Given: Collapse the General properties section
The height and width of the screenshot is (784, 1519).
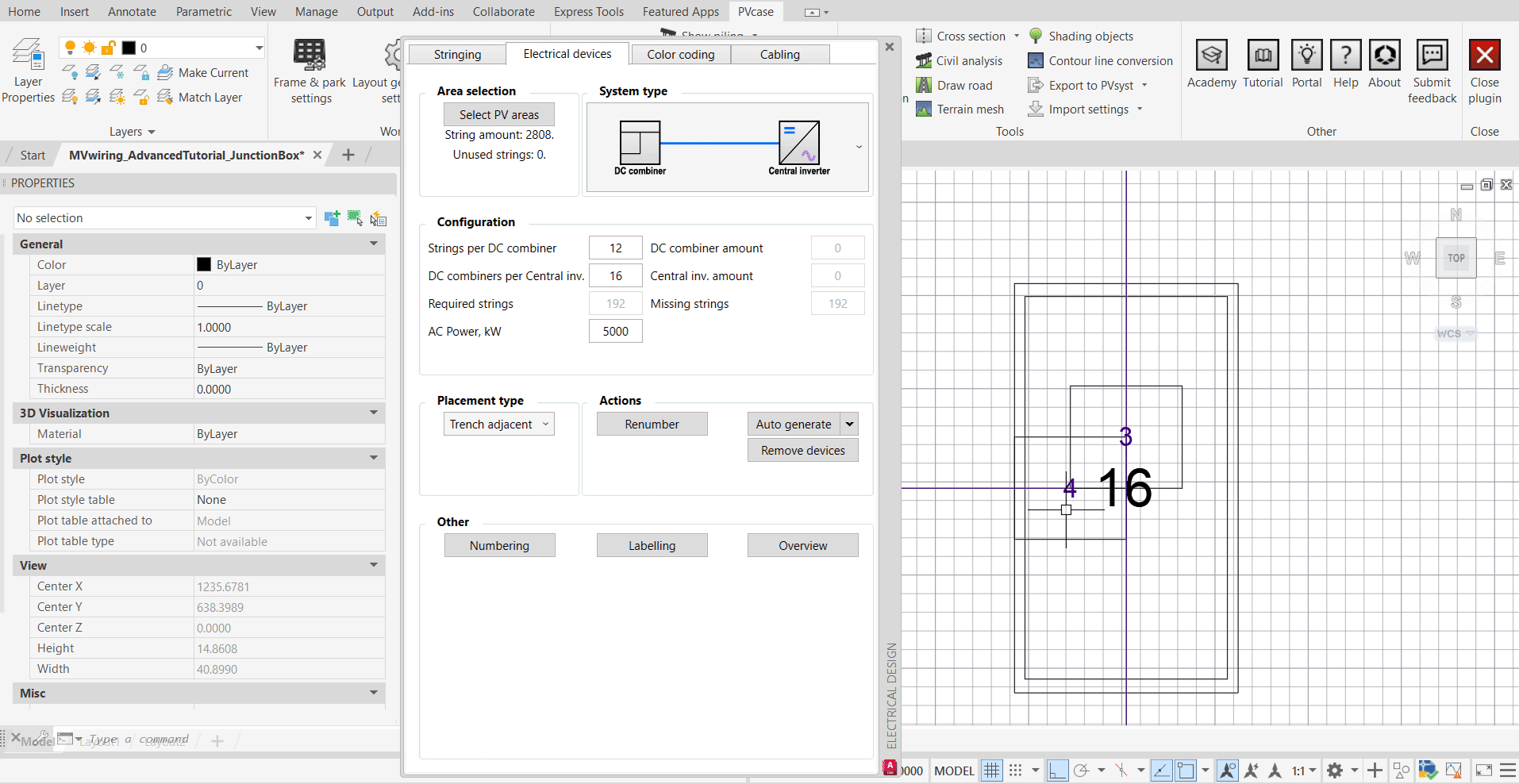Looking at the screenshot, I should (x=374, y=244).
